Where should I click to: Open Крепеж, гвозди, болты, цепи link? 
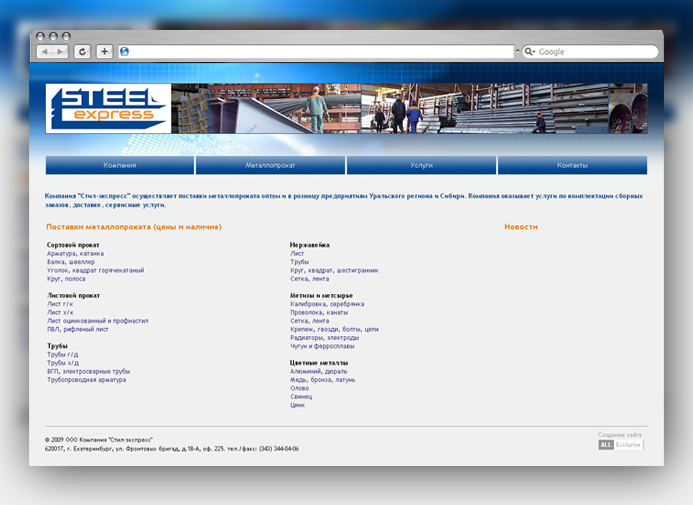335,329
